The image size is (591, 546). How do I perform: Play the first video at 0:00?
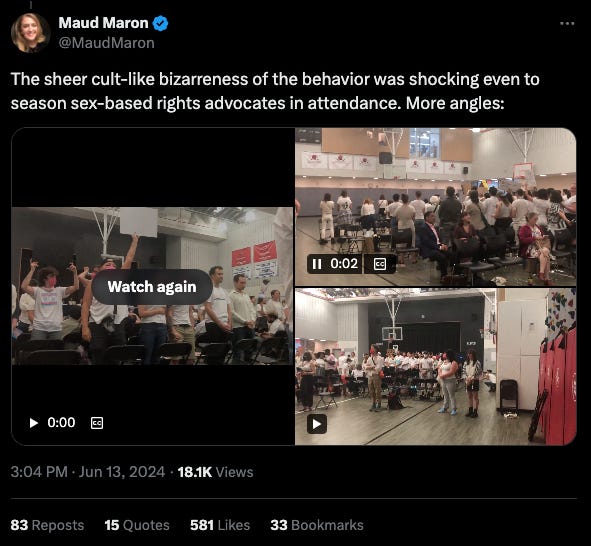[34, 423]
